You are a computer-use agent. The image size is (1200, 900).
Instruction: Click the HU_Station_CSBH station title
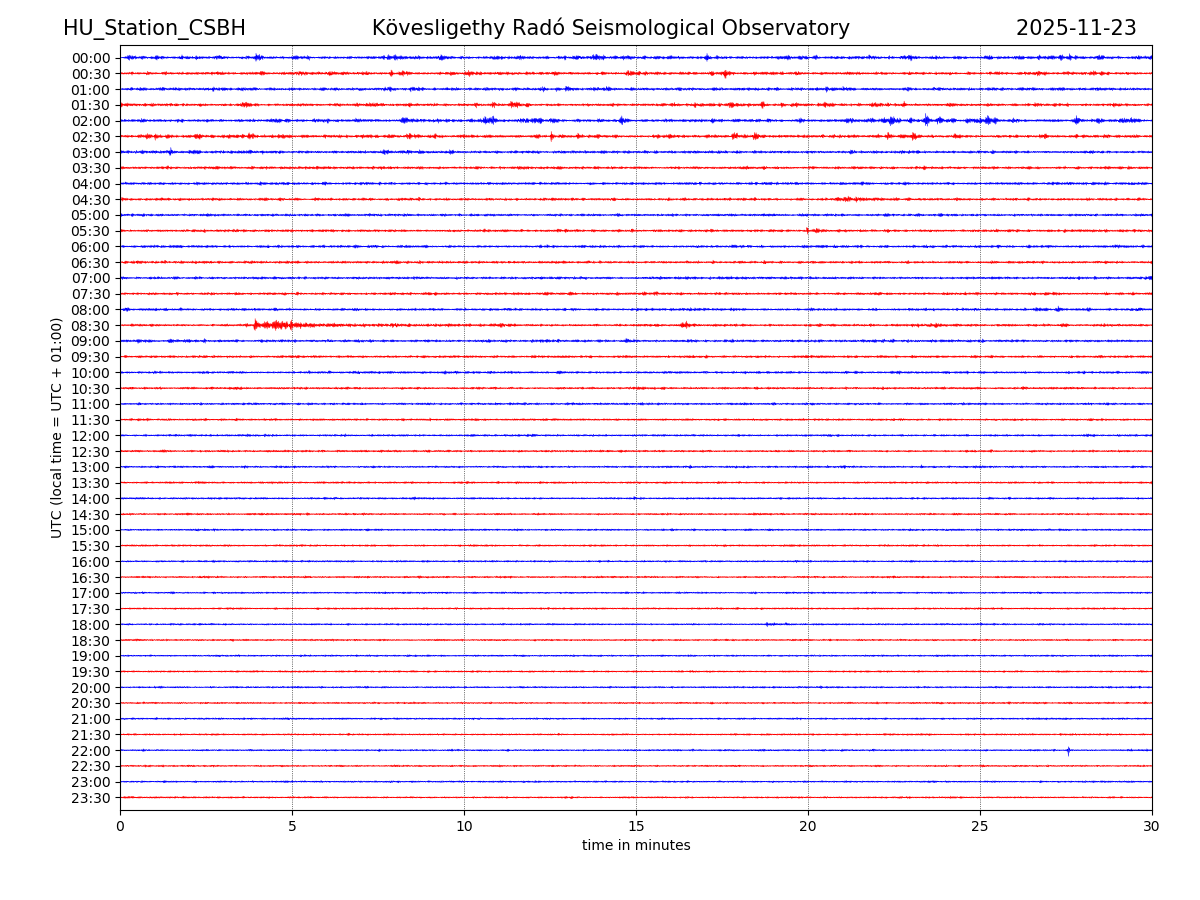[x=154, y=29]
